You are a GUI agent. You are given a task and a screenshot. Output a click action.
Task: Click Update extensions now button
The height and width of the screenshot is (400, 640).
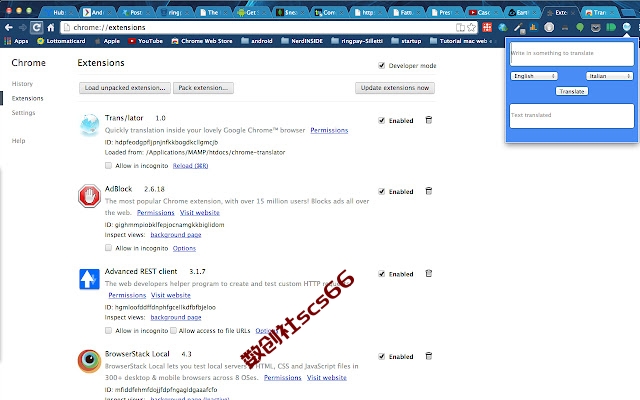click(x=395, y=88)
